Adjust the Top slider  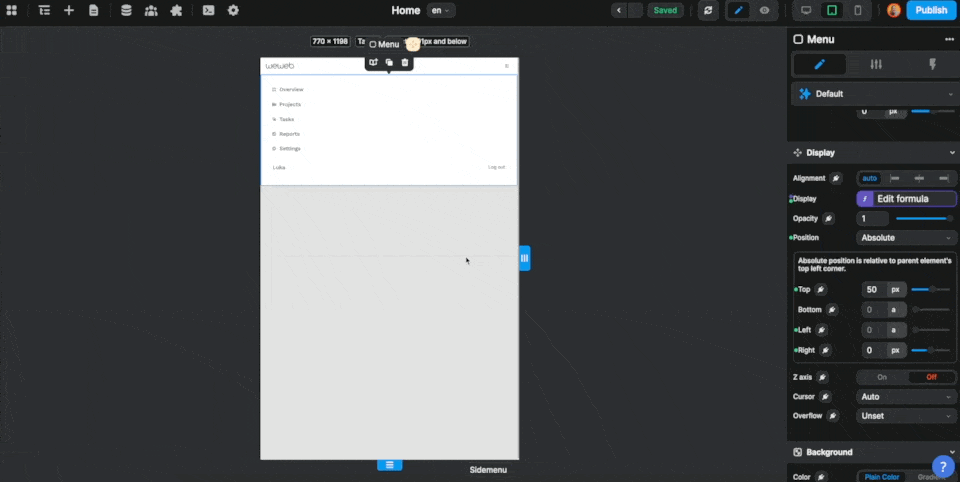pyautogui.click(x=931, y=290)
